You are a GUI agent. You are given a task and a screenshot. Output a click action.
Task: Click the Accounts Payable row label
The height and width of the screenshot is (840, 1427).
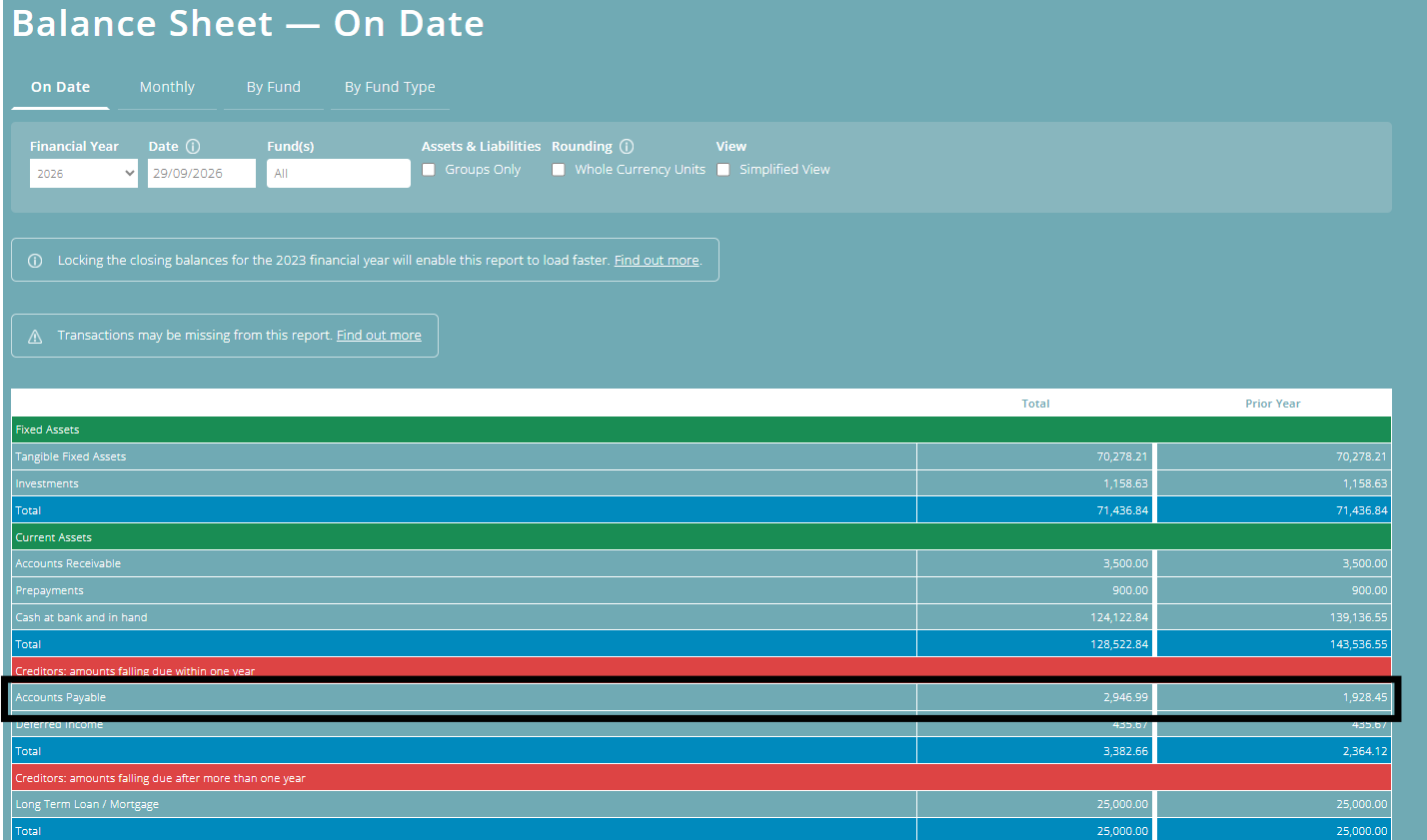coord(61,697)
